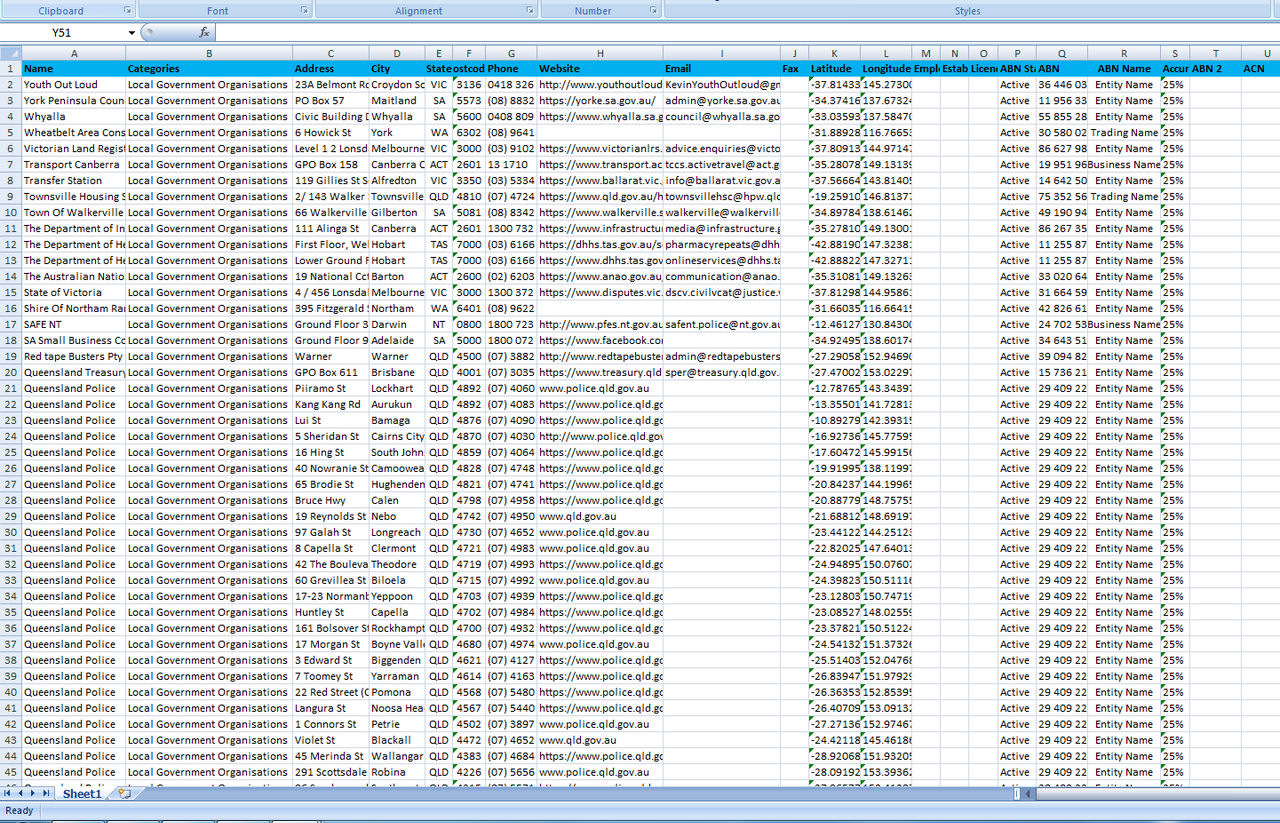
Task: Click the Insert Function fx icon
Action: click(x=204, y=33)
